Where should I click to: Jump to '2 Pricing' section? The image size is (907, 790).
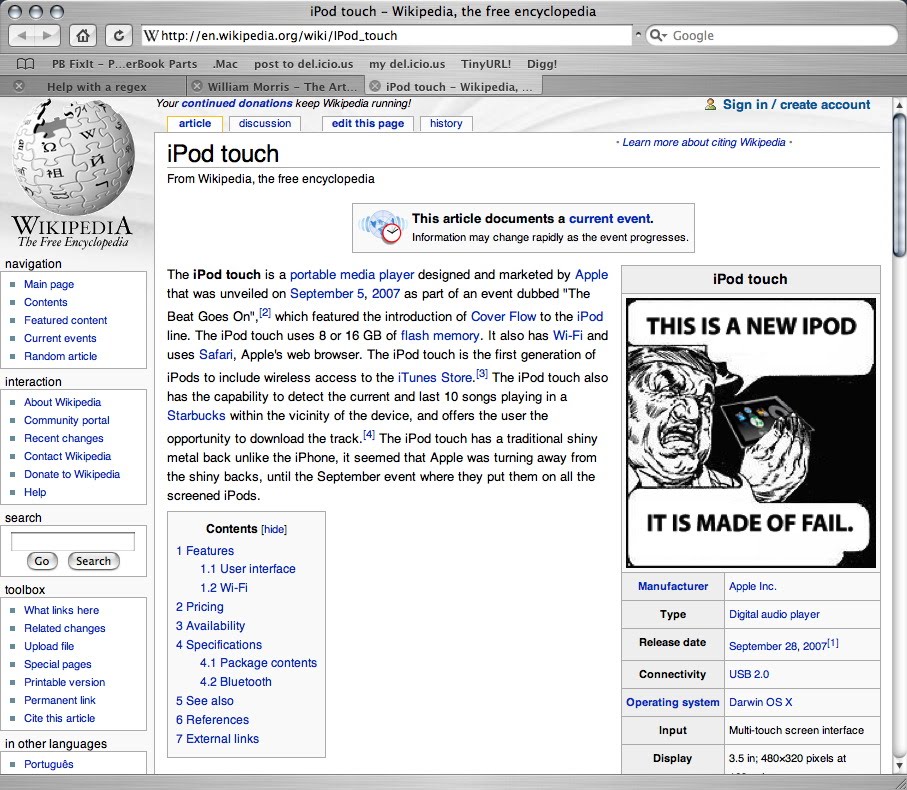(200, 607)
